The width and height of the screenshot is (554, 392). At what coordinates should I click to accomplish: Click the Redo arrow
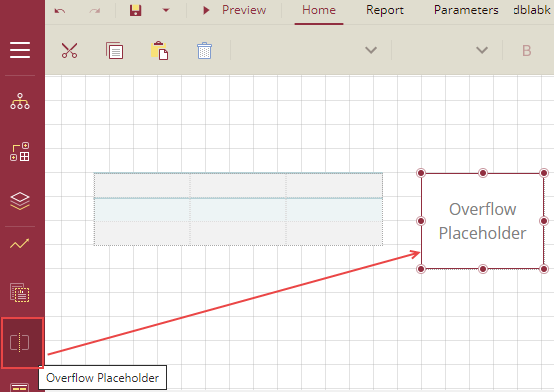pyautogui.click(x=94, y=11)
